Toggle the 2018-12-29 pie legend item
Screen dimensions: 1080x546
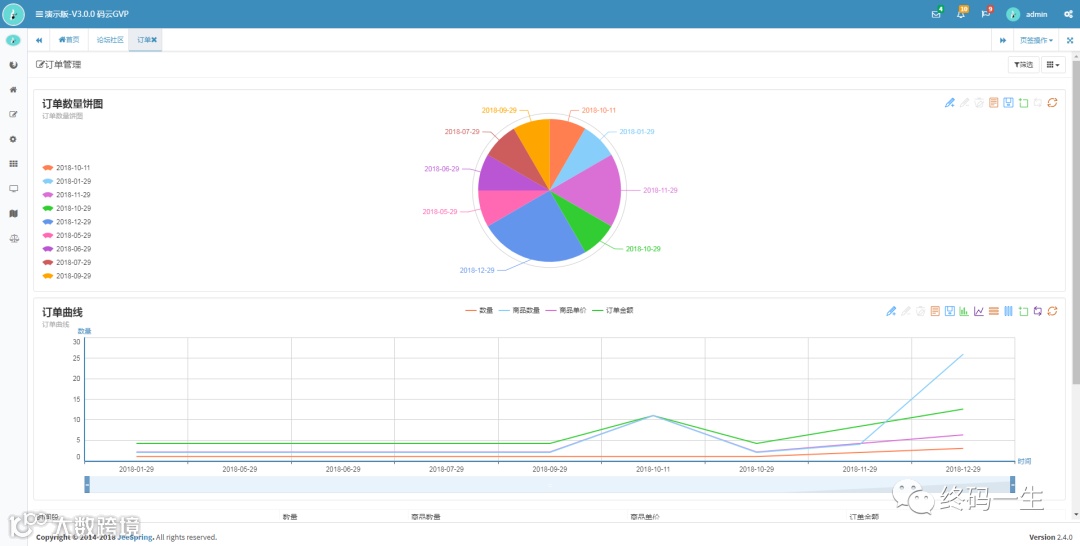[66, 222]
